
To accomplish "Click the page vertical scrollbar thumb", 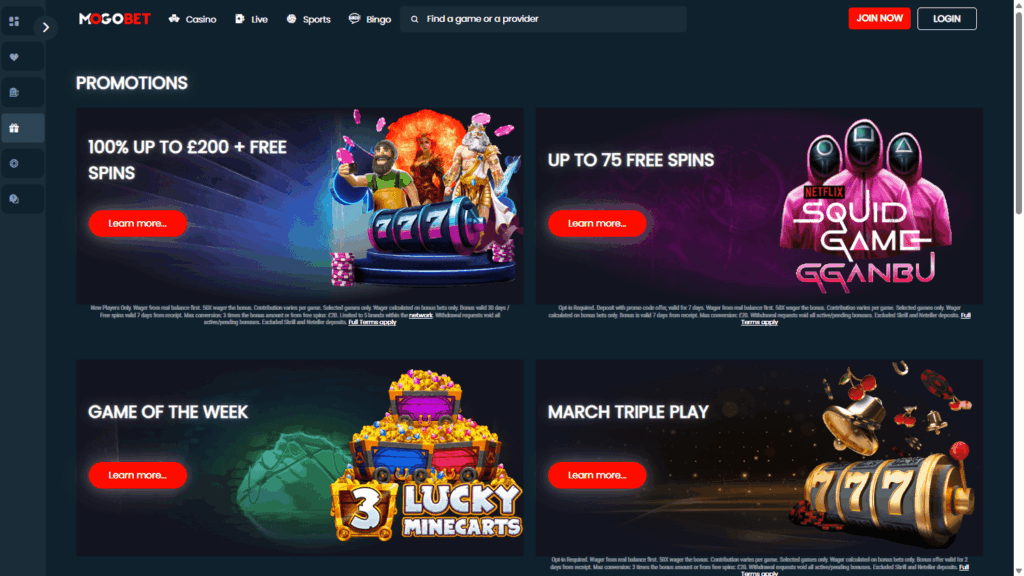I will coord(1018,112).
